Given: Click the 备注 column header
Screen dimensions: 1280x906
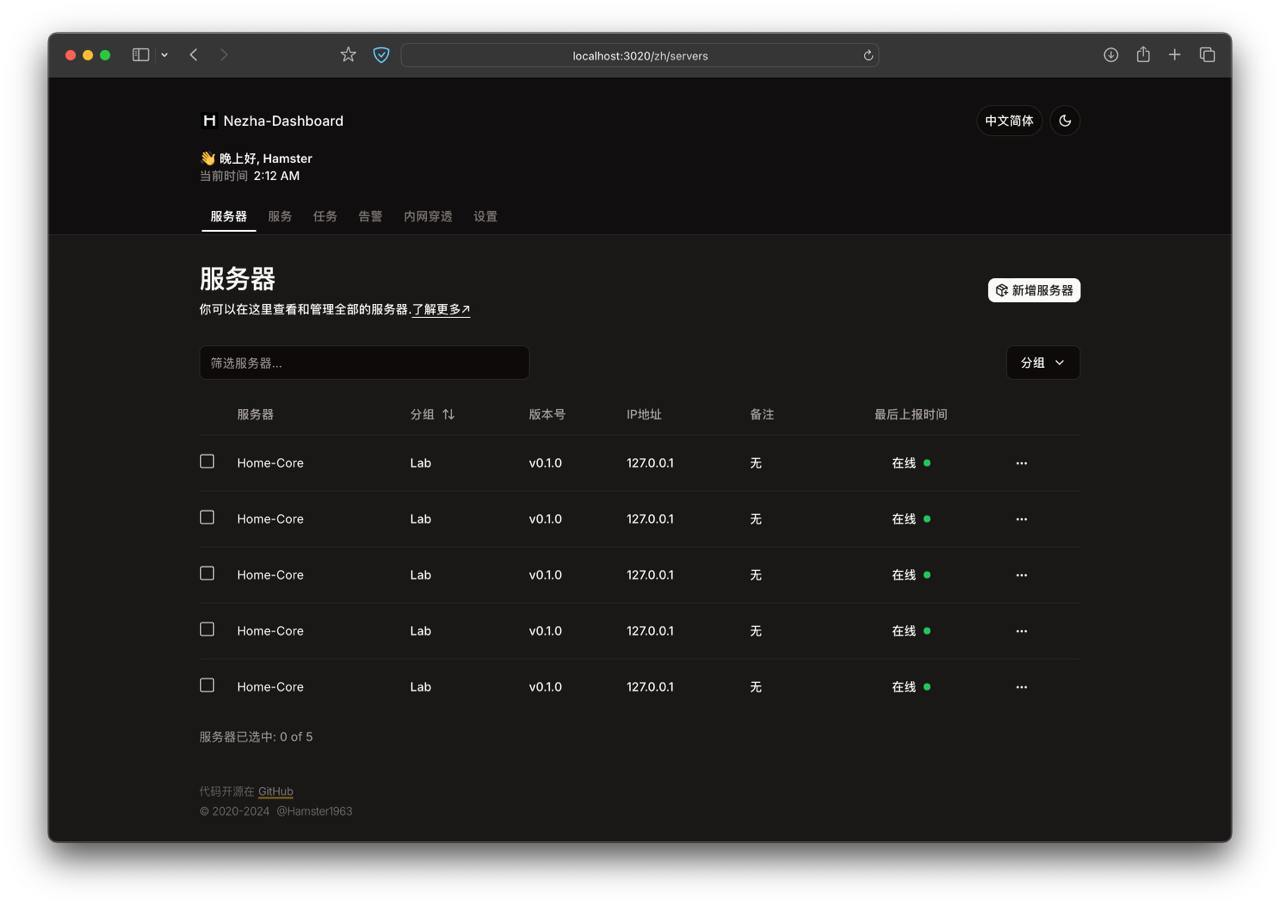Looking at the screenshot, I should (762, 414).
